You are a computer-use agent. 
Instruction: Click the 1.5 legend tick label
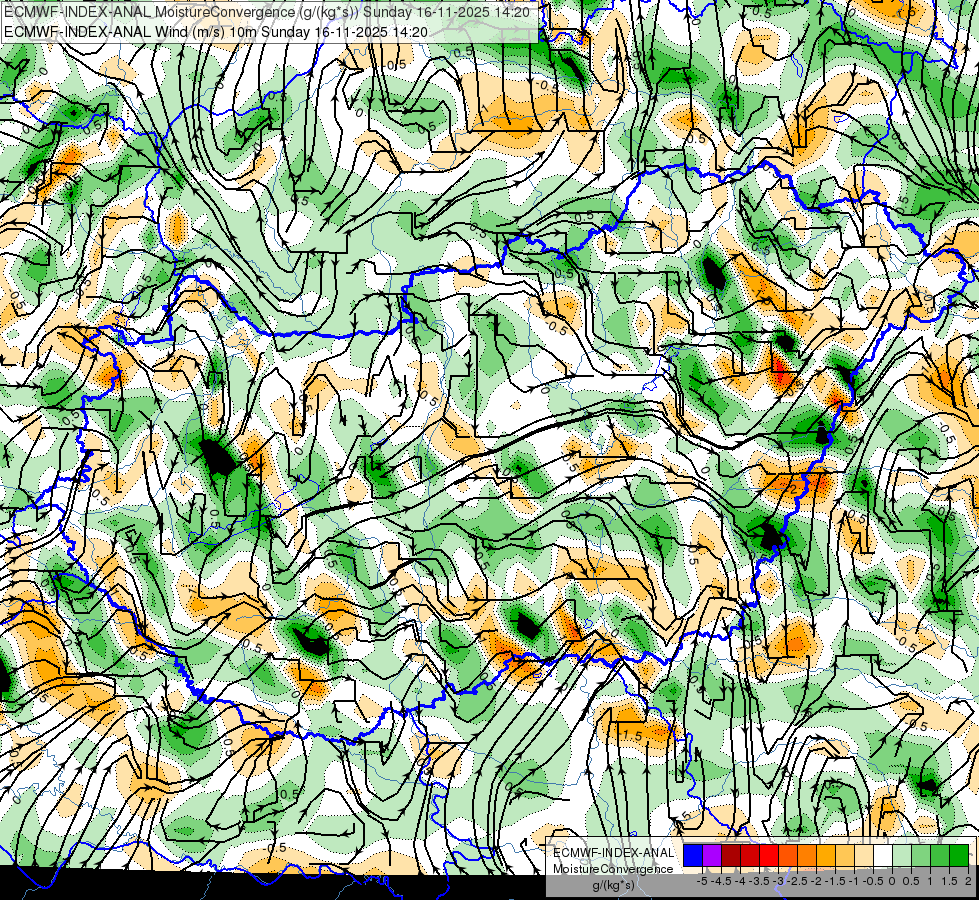(949, 881)
